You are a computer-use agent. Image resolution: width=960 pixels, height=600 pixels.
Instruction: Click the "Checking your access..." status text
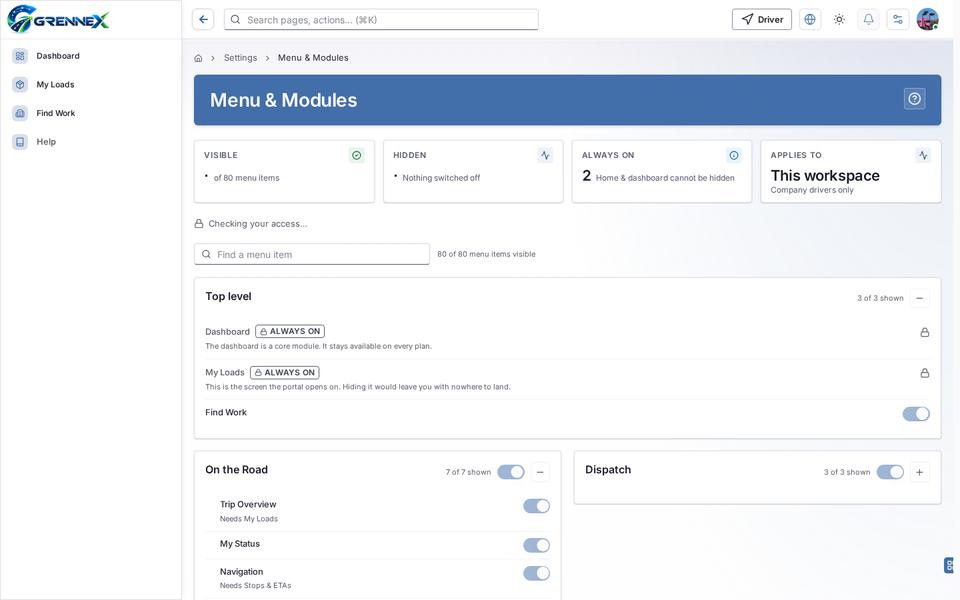coord(258,224)
